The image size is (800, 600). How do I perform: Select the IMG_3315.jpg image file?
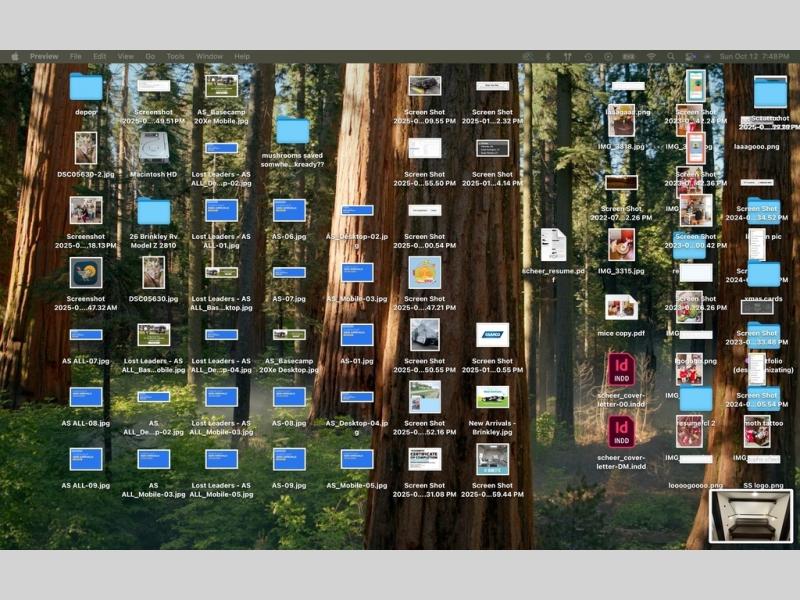coord(621,244)
